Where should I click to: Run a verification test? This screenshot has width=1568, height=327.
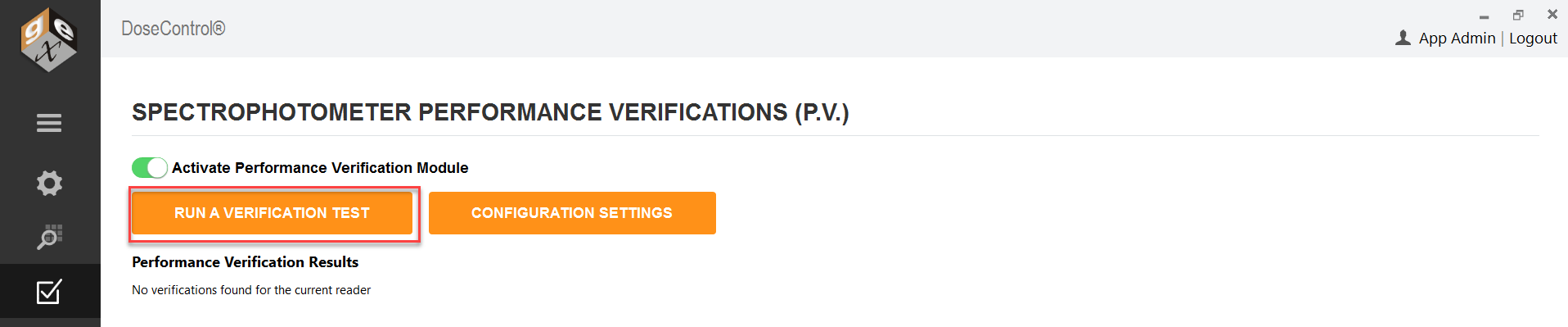point(272,213)
